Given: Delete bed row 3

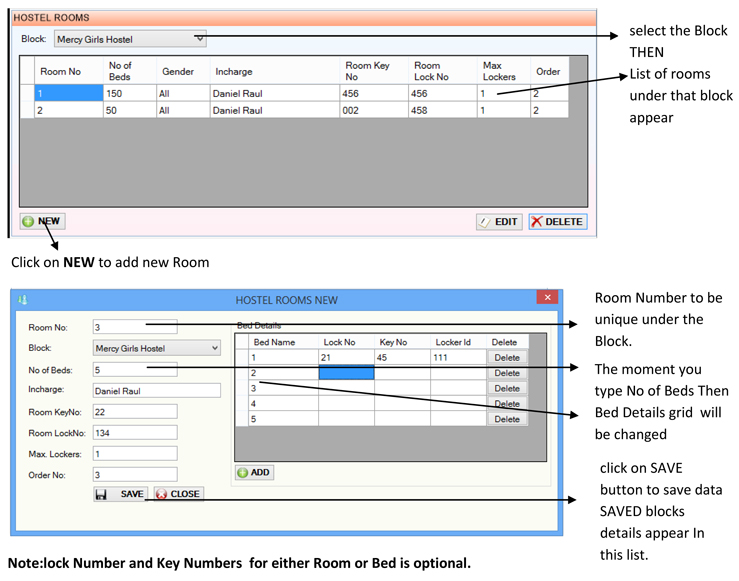Looking at the screenshot, I should (x=507, y=388).
